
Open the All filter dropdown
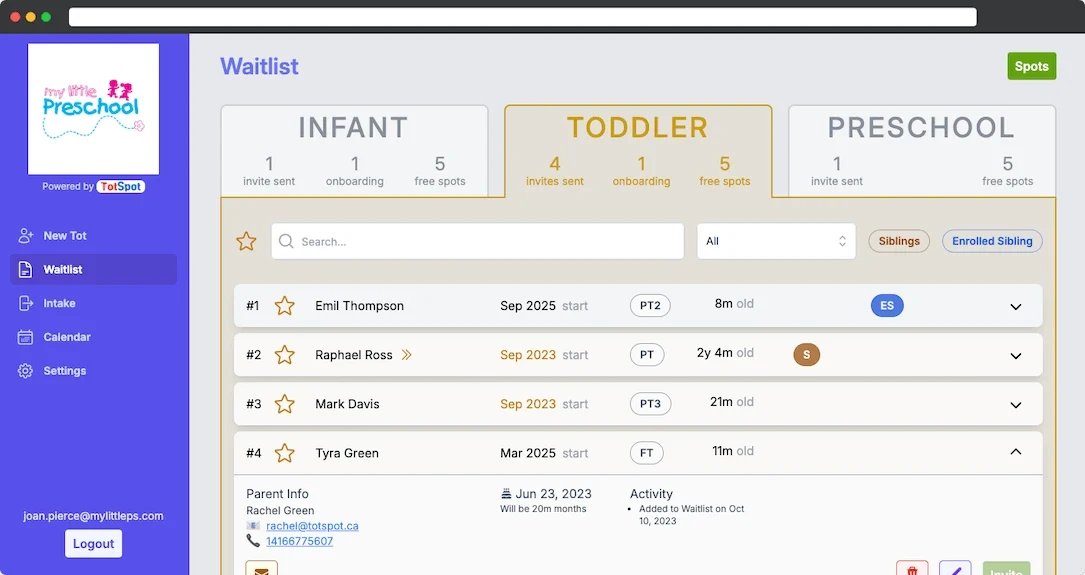point(776,241)
